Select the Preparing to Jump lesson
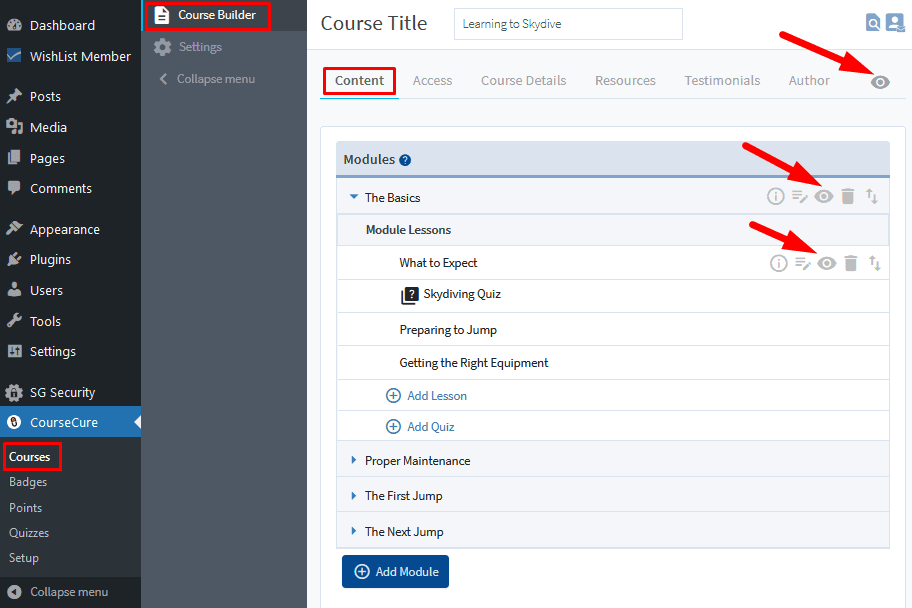 [448, 330]
